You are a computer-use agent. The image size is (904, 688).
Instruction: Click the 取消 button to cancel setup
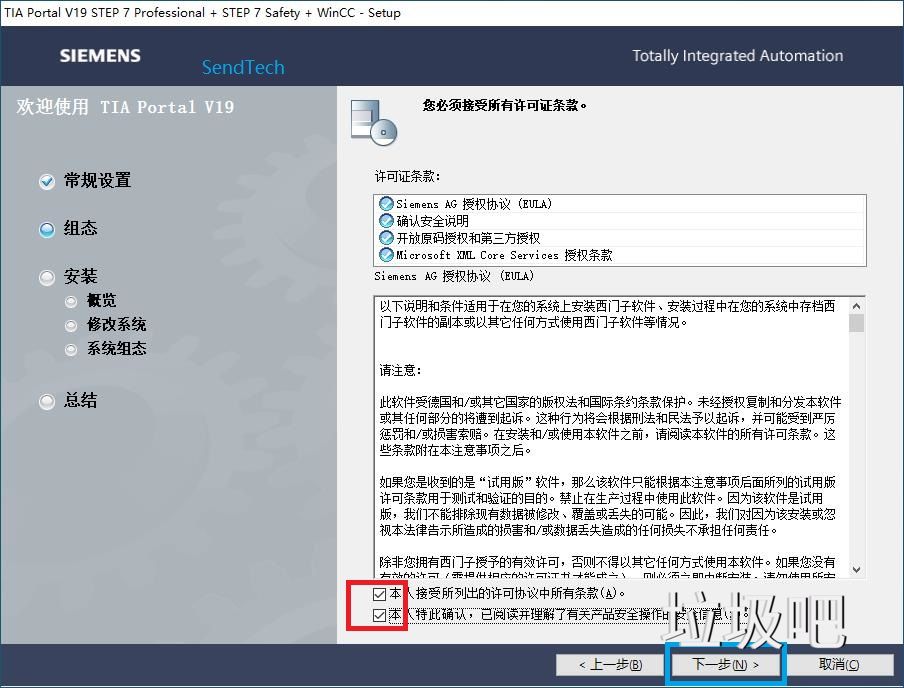coord(840,665)
